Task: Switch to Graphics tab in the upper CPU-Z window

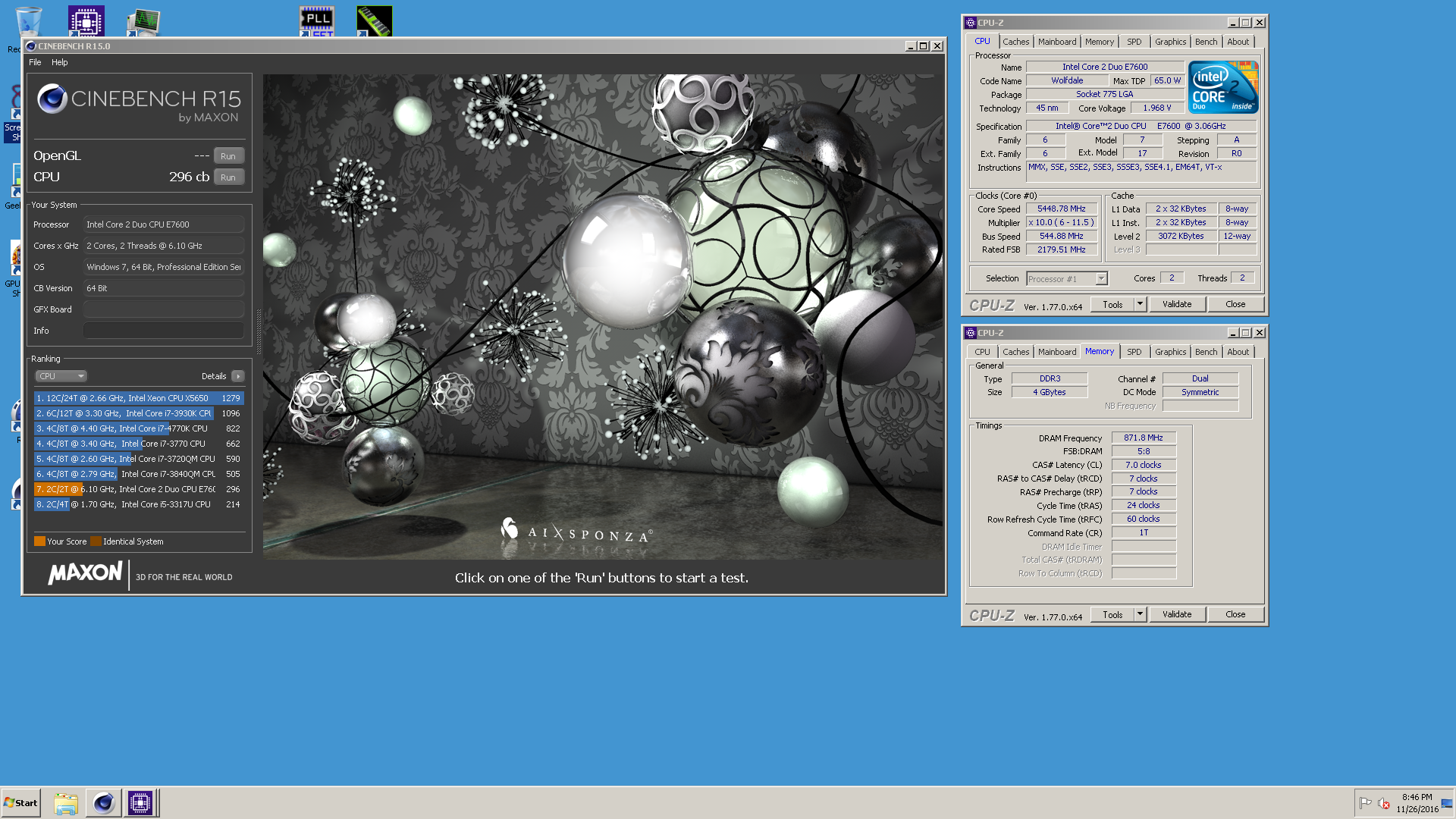Action: pyautogui.click(x=1170, y=42)
